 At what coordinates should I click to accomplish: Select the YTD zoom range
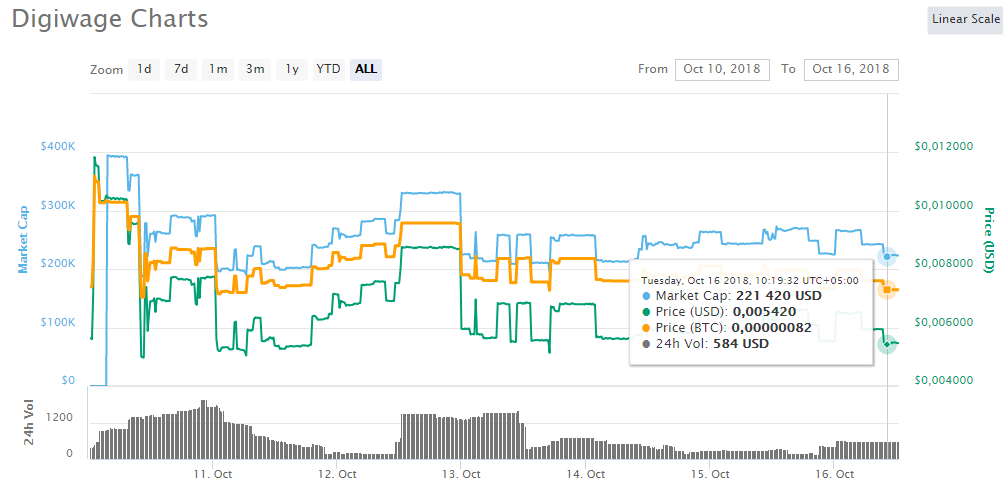tap(329, 69)
